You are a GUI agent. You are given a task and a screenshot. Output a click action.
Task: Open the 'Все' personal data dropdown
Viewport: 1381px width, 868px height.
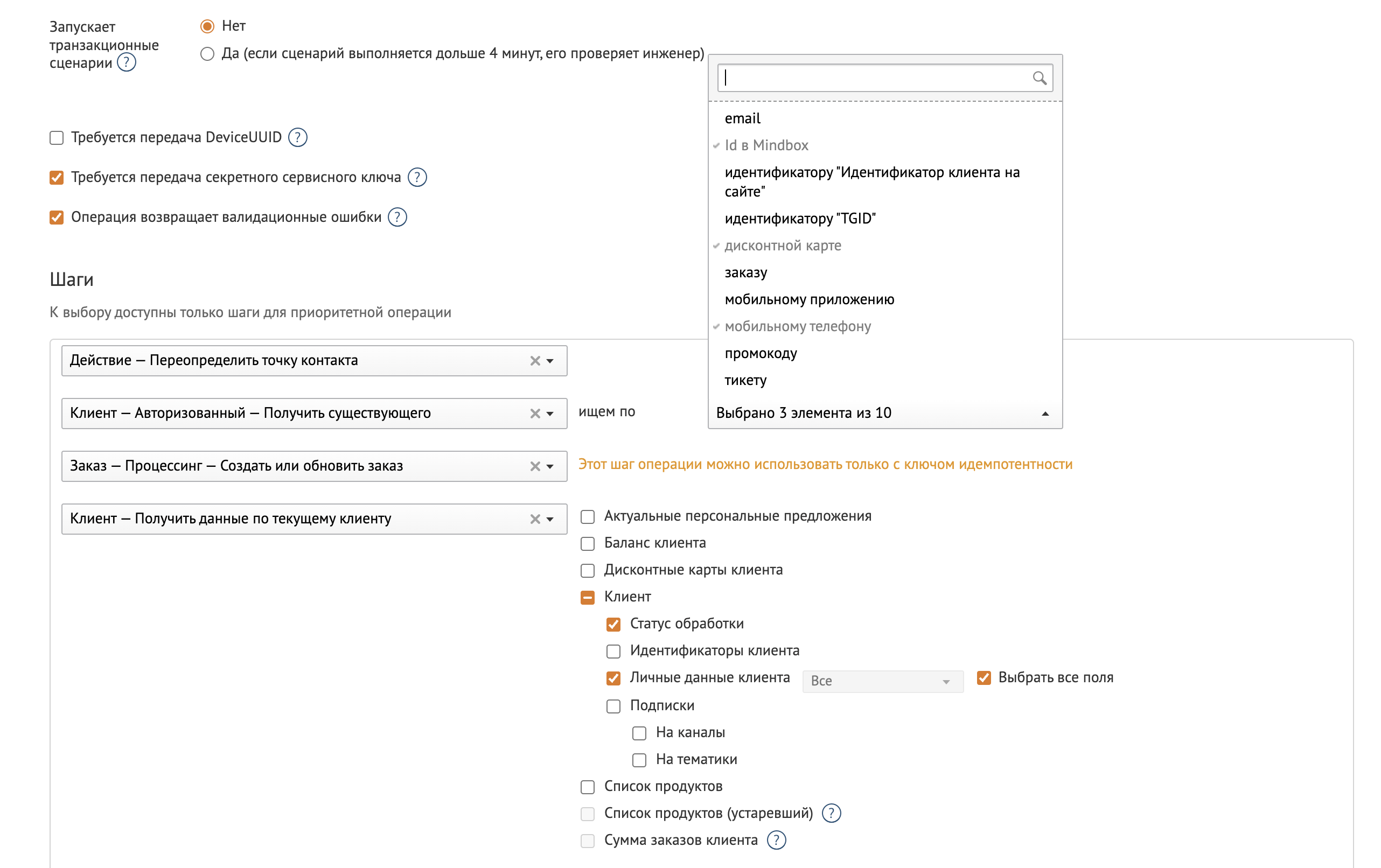883,681
